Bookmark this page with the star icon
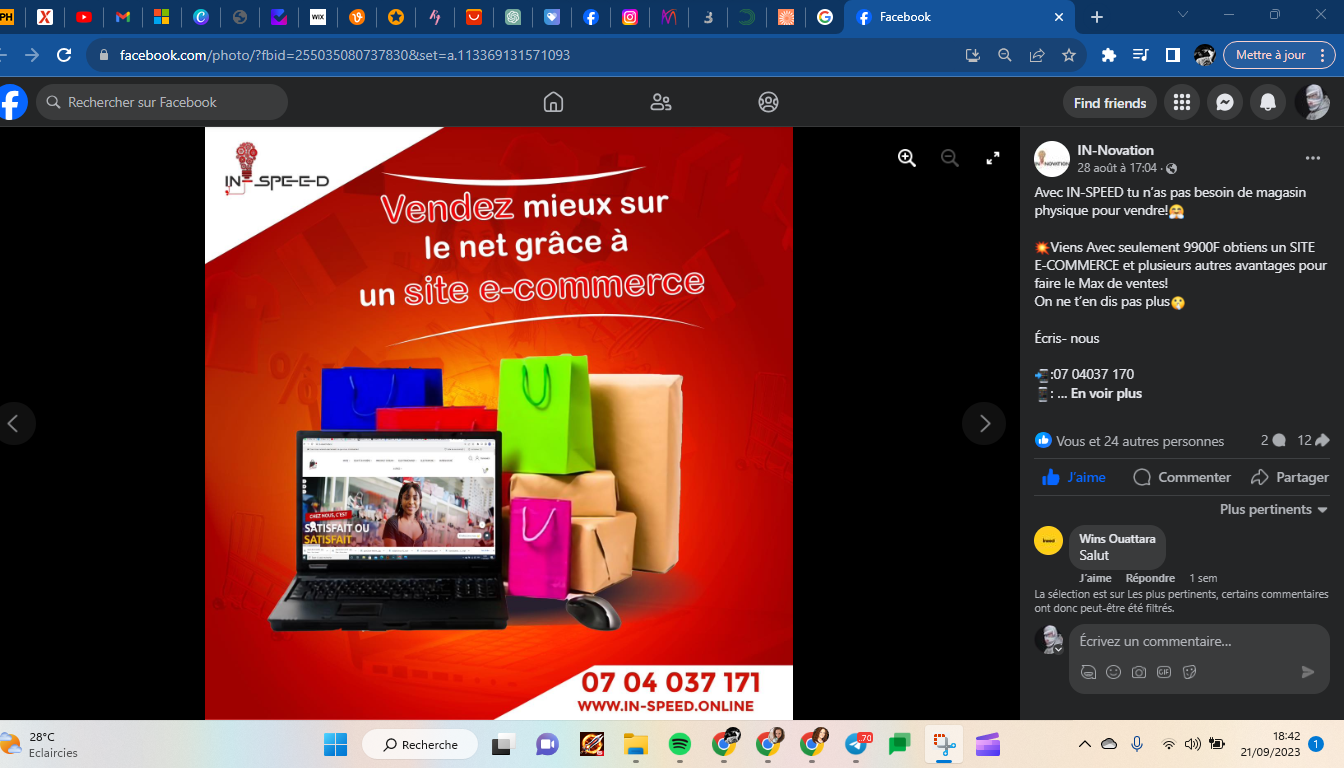The height and width of the screenshot is (768, 1344). point(1069,55)
